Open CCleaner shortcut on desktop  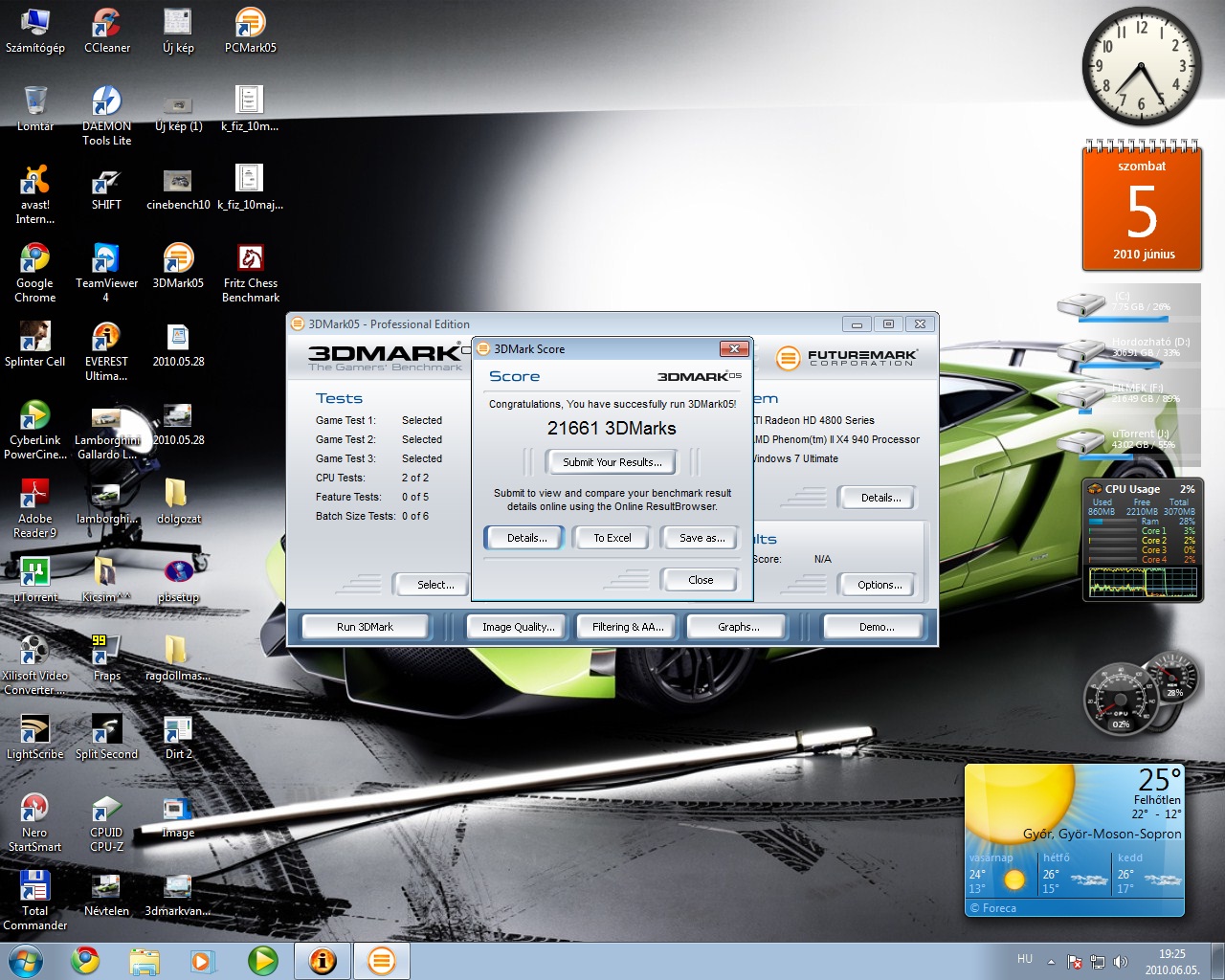(x=106, y=30)
